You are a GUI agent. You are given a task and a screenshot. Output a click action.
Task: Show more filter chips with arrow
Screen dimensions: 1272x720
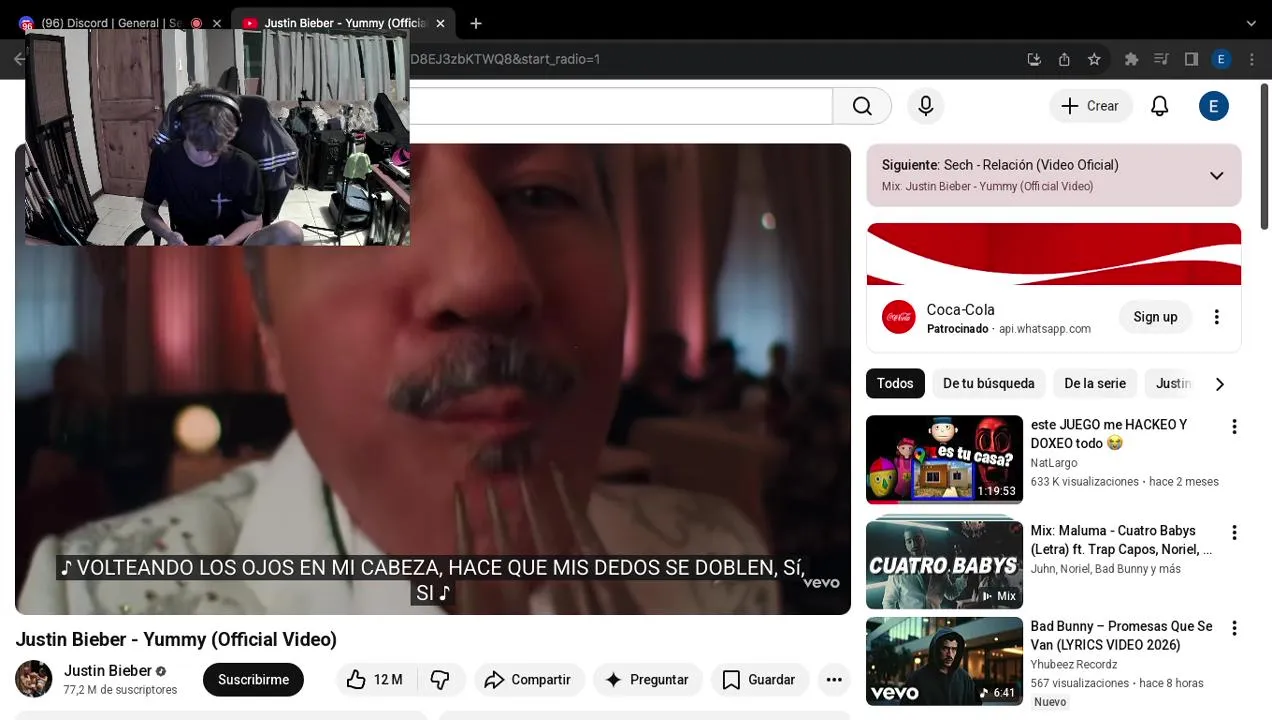[1219, 384]
